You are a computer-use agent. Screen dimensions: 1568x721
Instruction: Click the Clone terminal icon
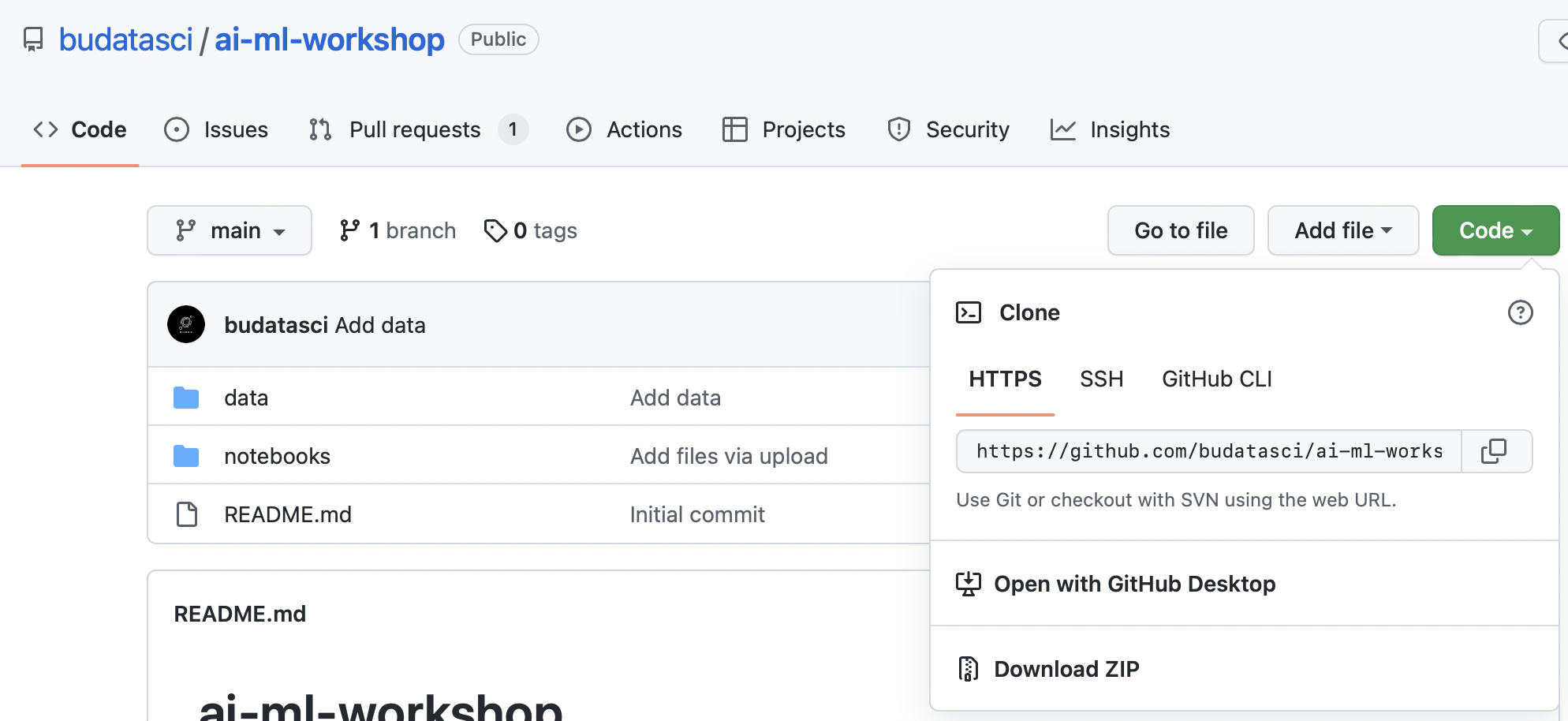pyautogui.click(x=969, y=312)
